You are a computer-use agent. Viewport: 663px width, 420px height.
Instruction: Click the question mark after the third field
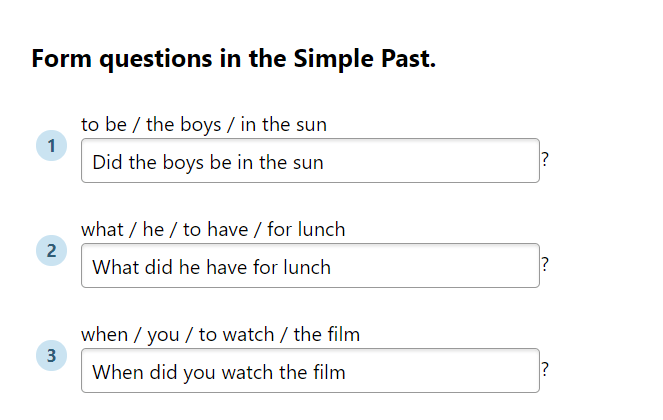[x=545, y=369]
